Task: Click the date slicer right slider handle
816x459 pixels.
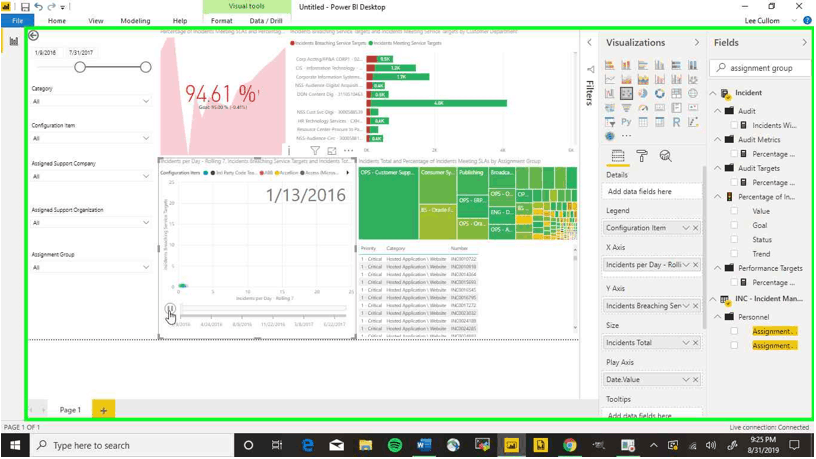Action: click(x=146, y=67)
